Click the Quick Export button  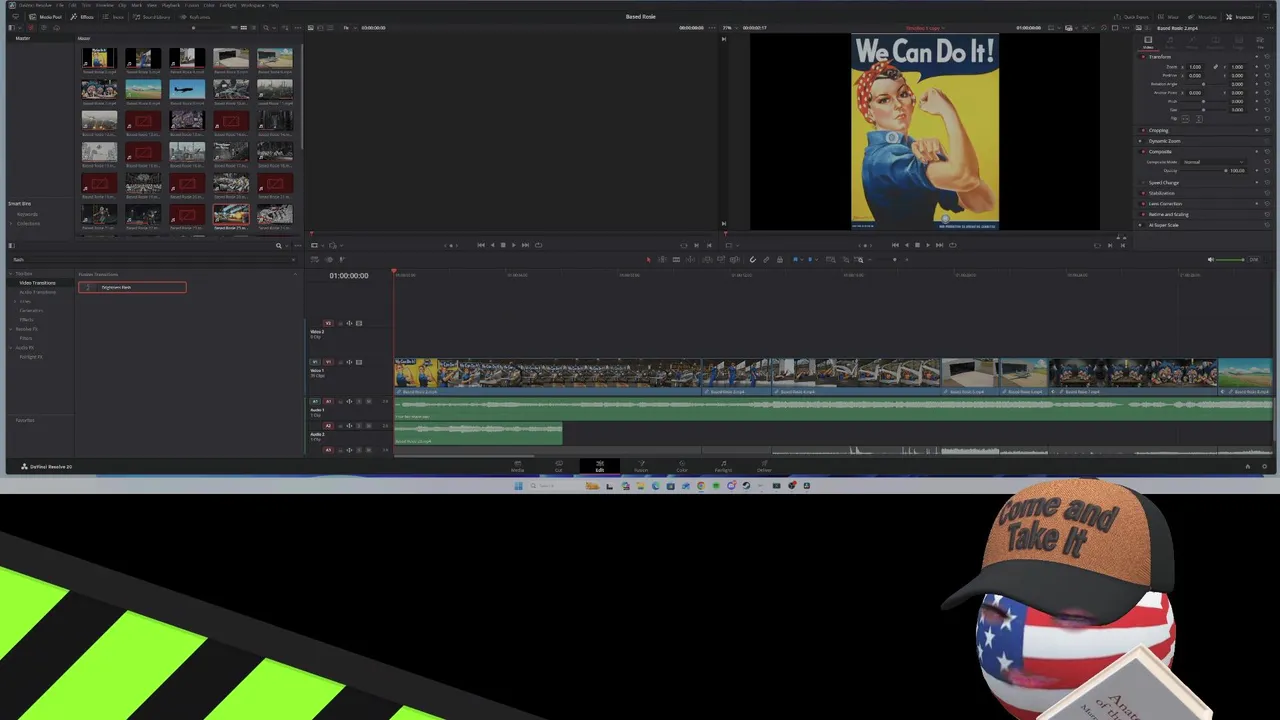coord(1131,17)
